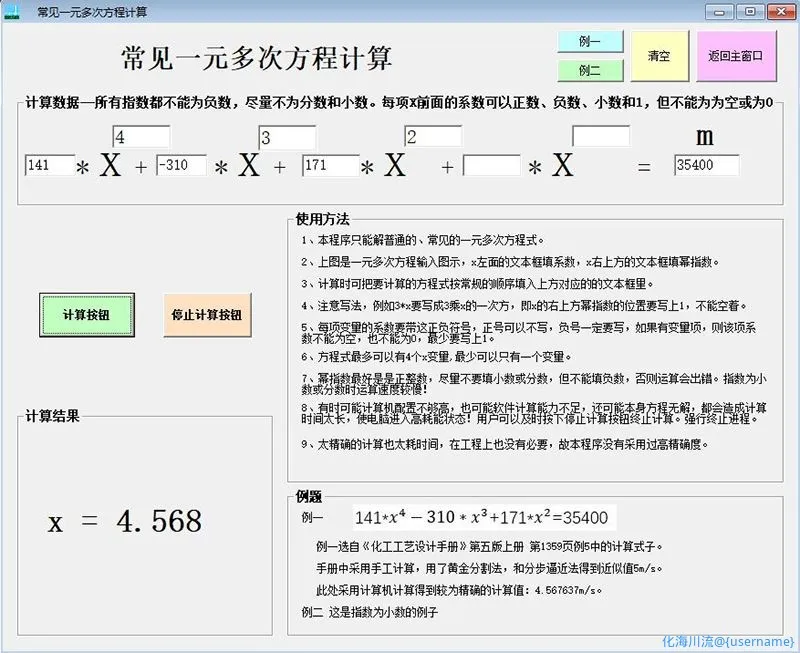
Task: Click instruction line 6 about 最多可以有4个x变量
Action: tap(437, 357)
